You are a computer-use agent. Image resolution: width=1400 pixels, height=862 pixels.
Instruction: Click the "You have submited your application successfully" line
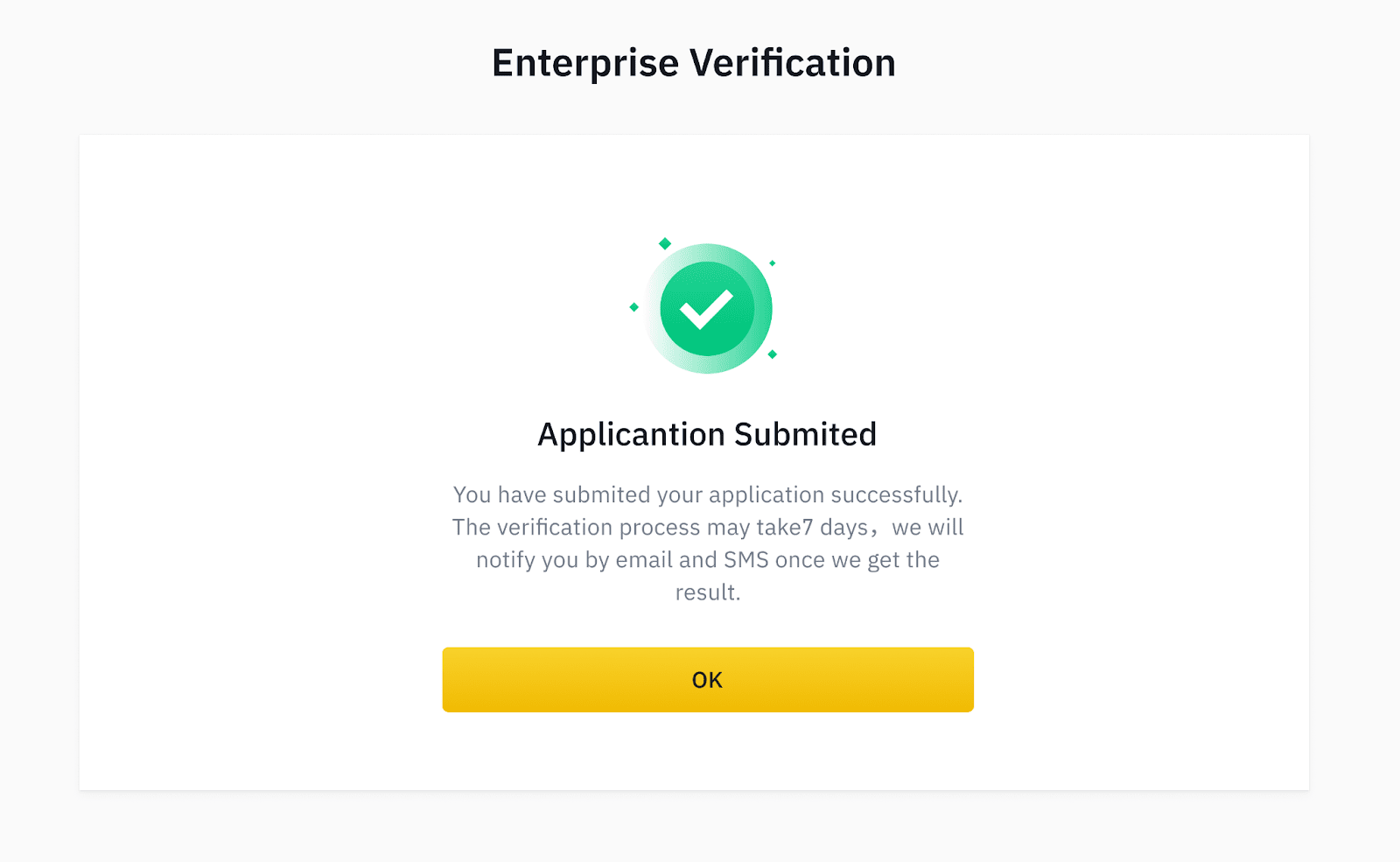(707, 494)
